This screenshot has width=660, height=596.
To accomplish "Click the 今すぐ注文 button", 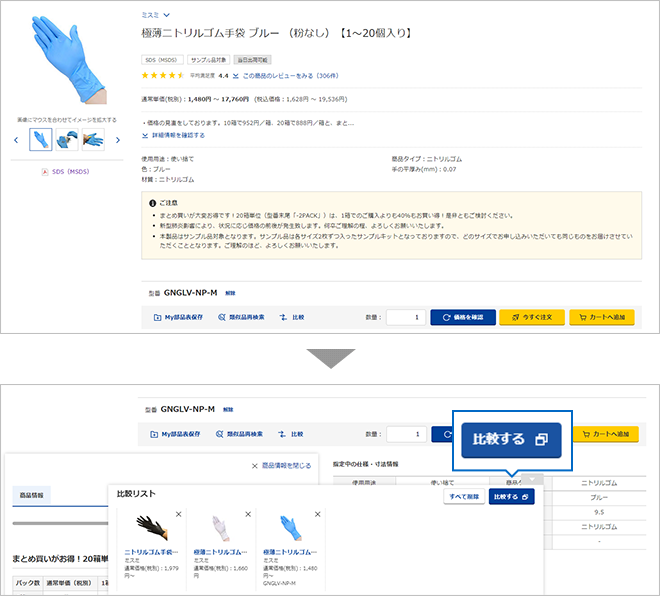I will (532, 317).
